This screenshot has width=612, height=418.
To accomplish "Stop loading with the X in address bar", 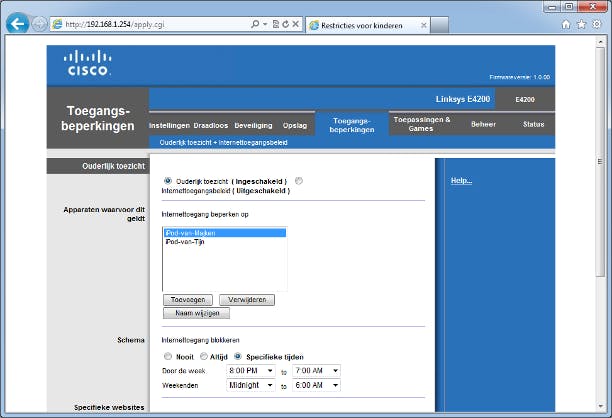I will 295,24.
